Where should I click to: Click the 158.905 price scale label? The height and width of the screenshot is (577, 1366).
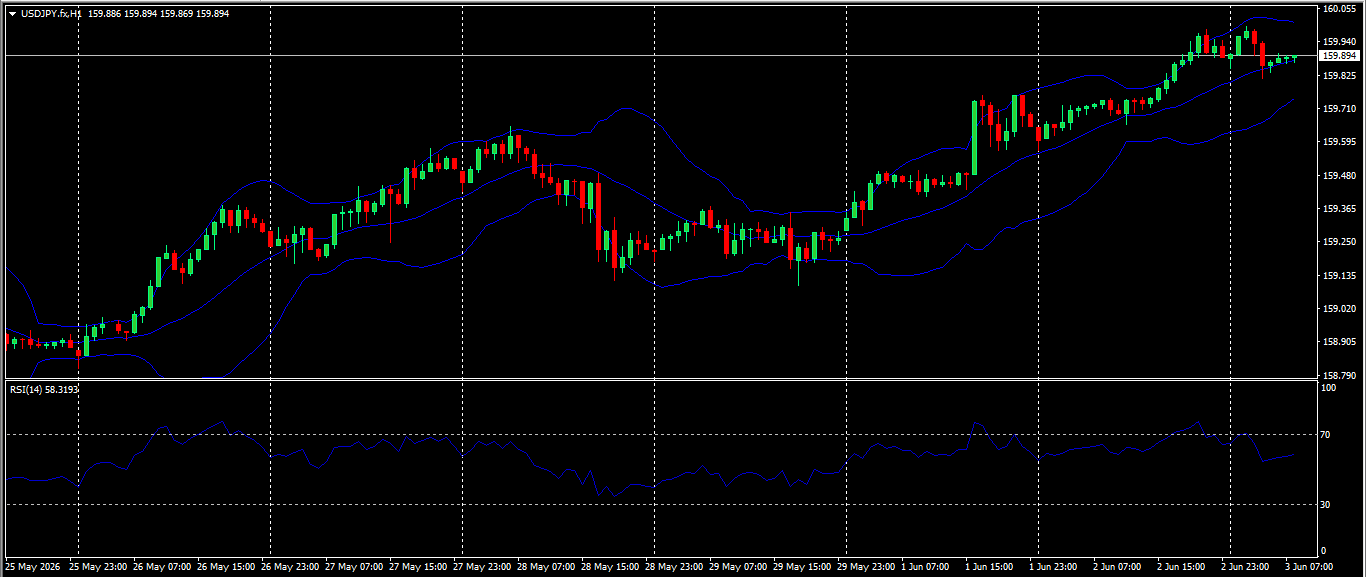(1338, 342)
